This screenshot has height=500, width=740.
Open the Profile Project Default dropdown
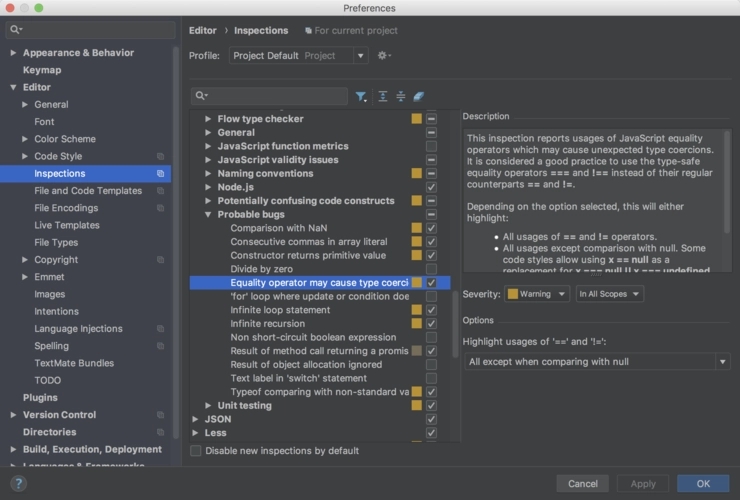pyautogui.click(x=298, y=56)
